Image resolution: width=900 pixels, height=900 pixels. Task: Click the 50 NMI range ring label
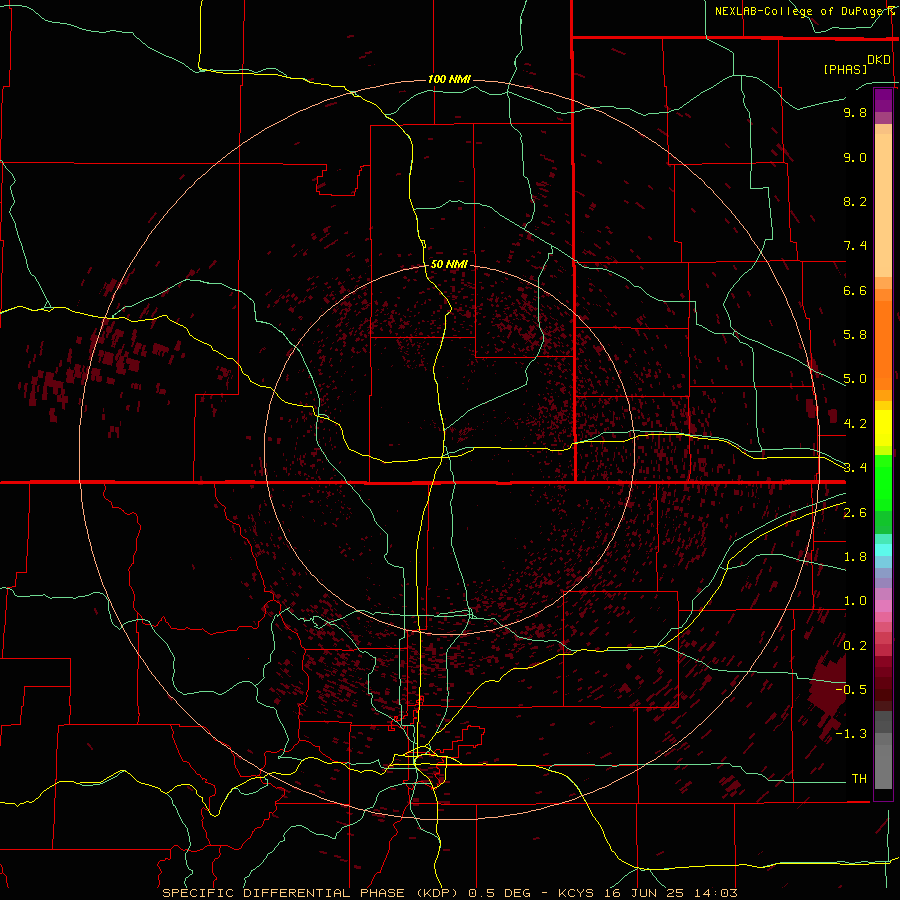(449, 264)
